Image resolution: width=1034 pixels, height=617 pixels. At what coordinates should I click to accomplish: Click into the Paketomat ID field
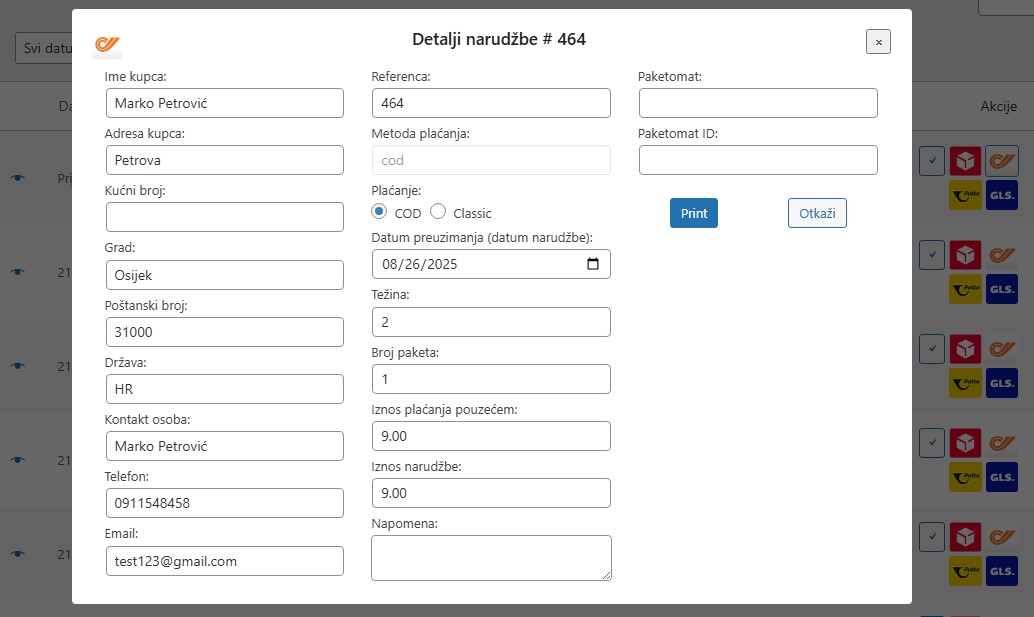758,160
